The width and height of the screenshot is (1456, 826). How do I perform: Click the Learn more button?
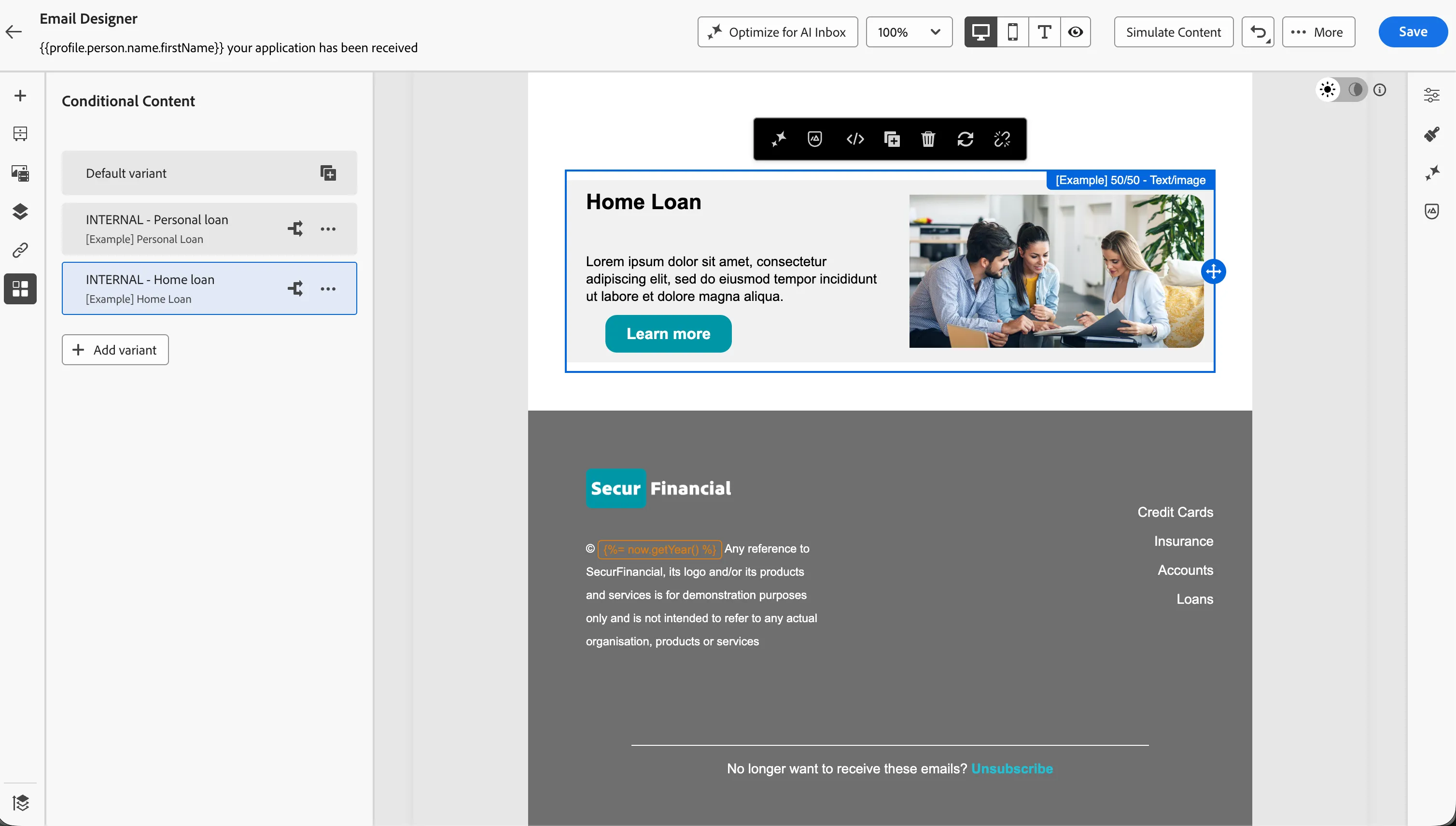(x=668, y=334)
